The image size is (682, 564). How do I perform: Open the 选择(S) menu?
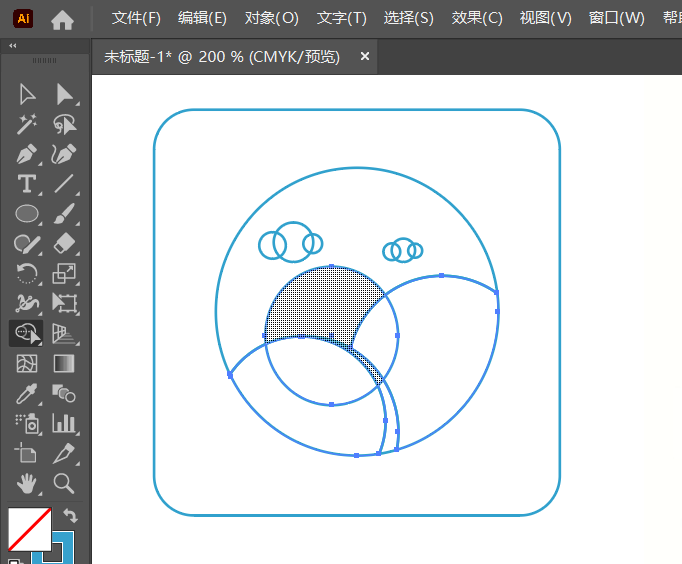[408, 18]
